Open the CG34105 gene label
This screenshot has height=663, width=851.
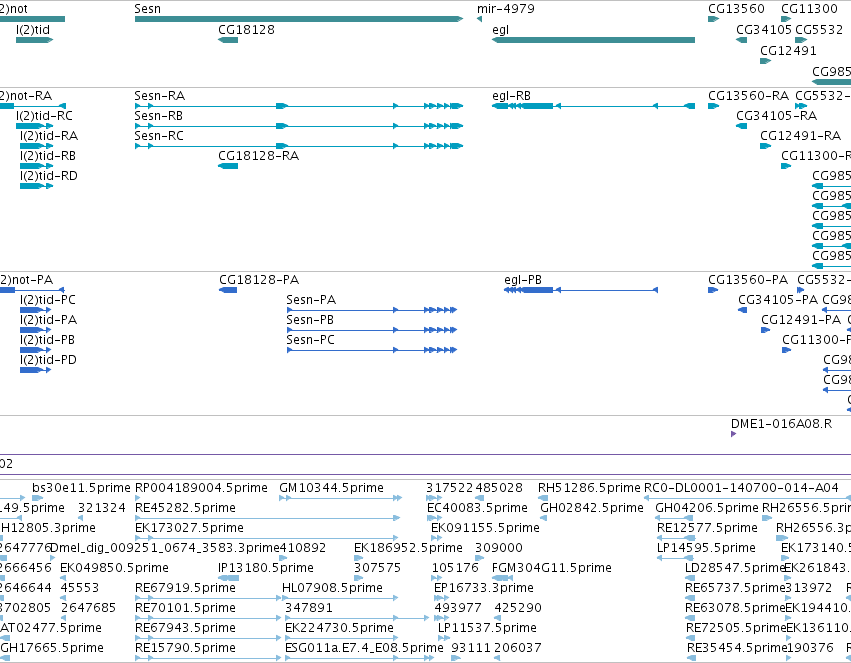(764, 29)
